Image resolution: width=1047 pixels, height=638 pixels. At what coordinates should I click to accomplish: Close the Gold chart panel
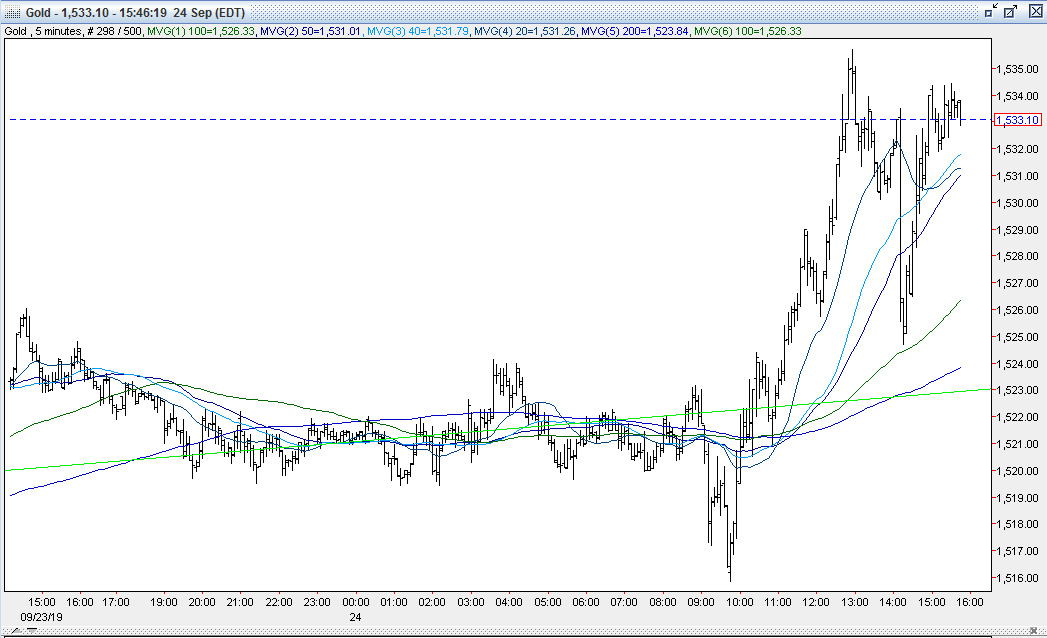[x=1036, y=11]
